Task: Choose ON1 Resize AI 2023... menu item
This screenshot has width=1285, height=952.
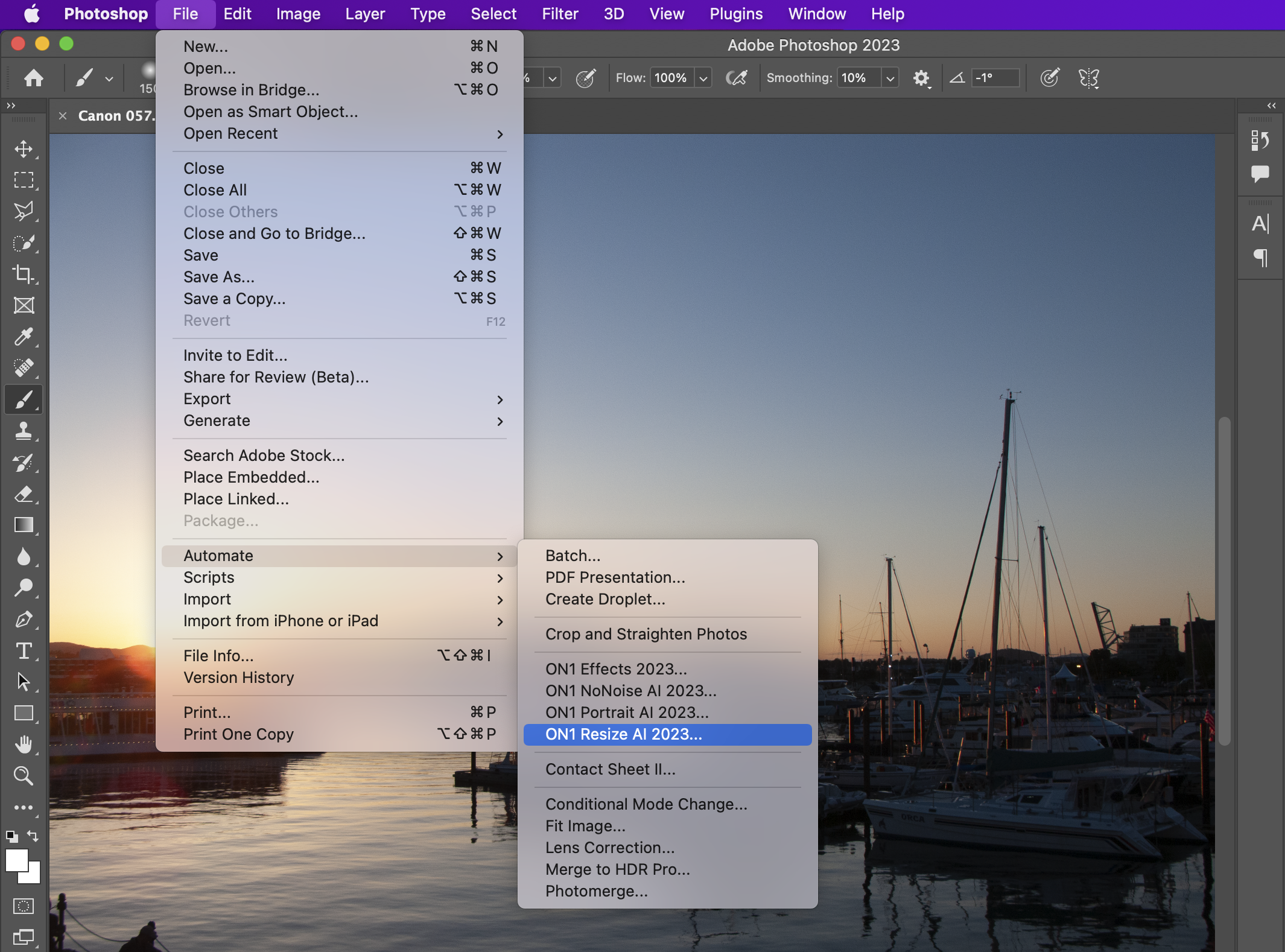Action: [668, 734]
